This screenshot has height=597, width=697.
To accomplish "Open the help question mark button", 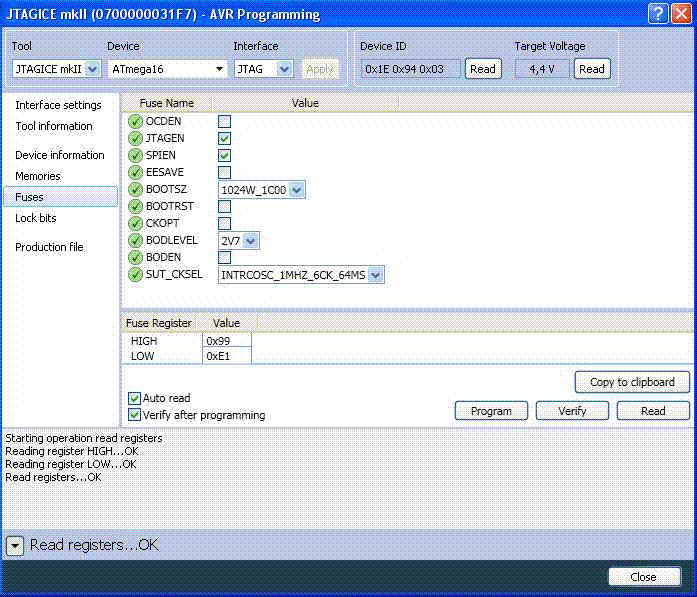I will 658,14.
